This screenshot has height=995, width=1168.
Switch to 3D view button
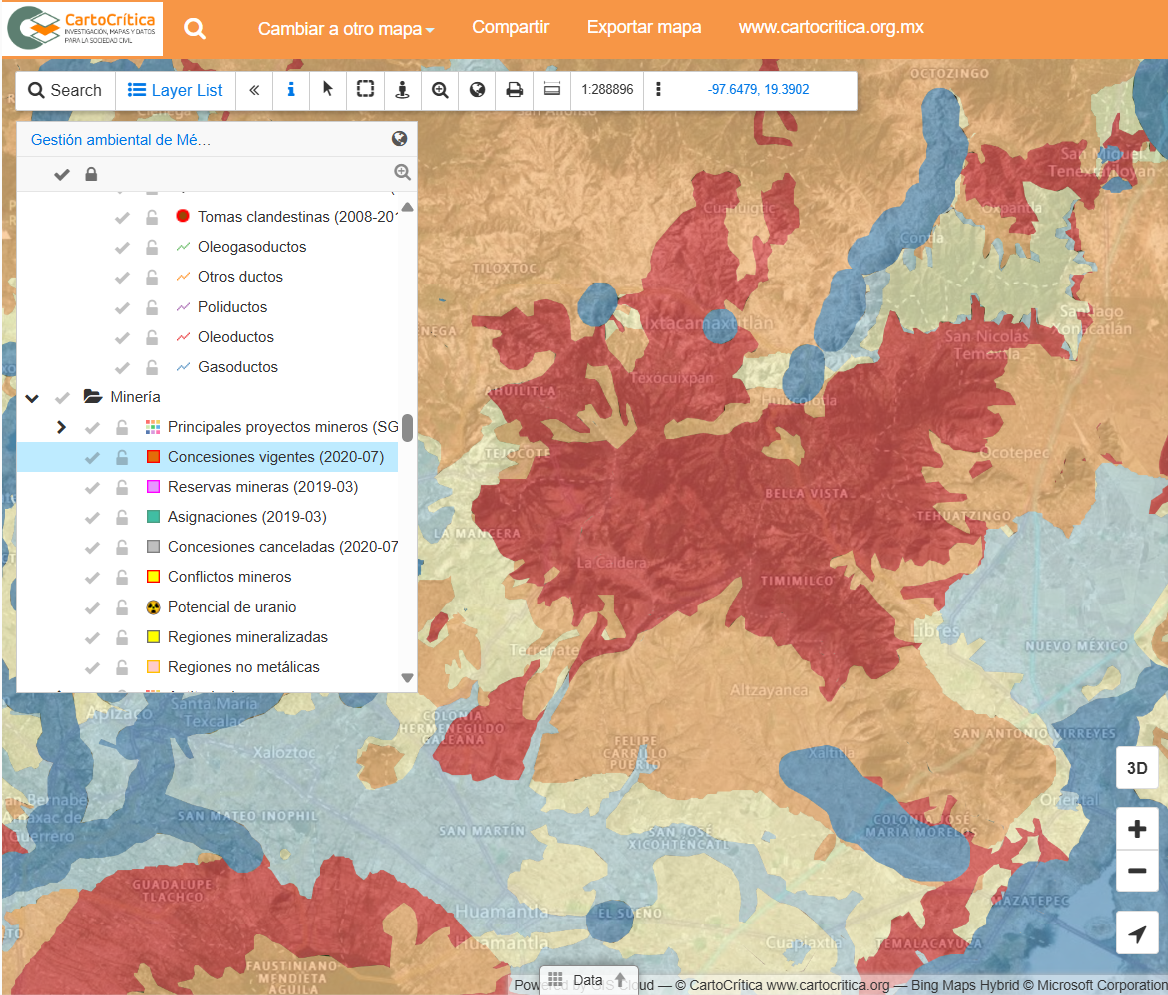1137,768
